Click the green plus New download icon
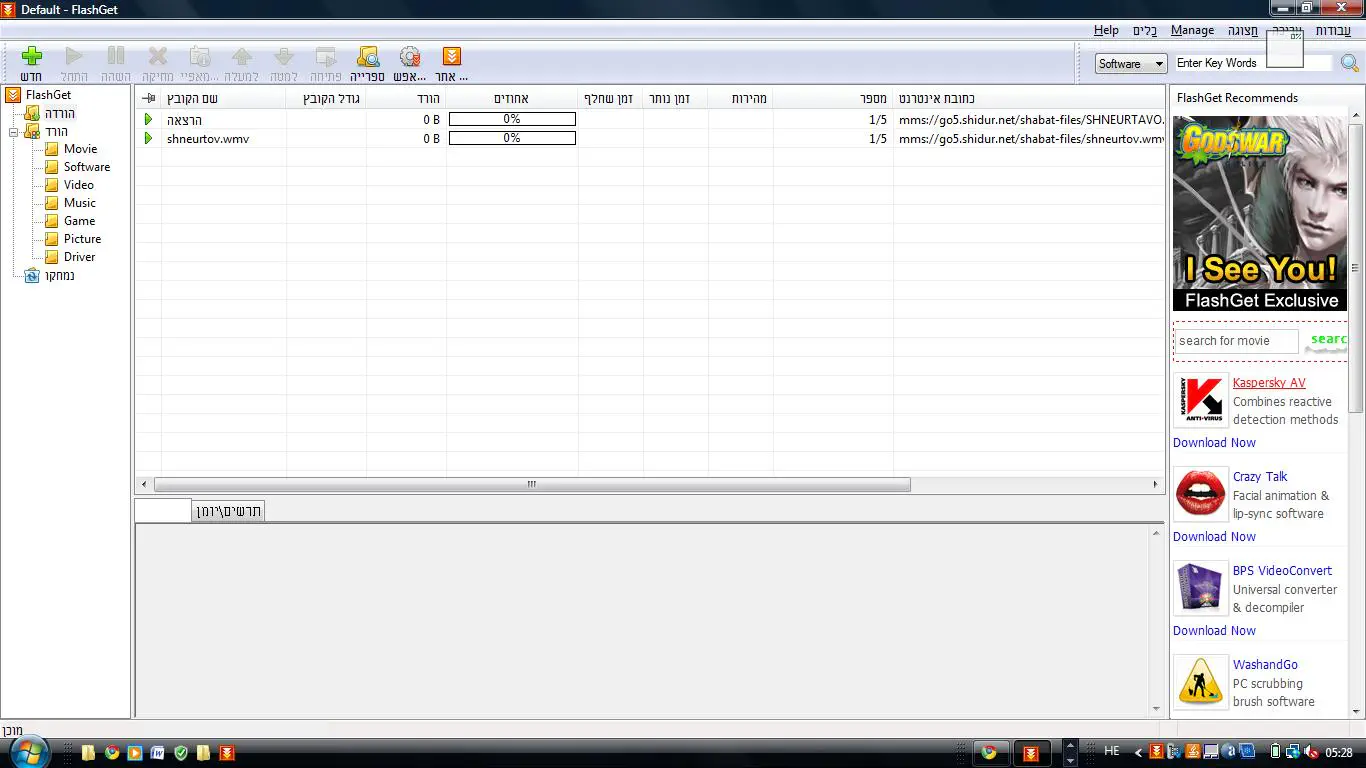The image size is (1366, 768). tap(32, 57)
